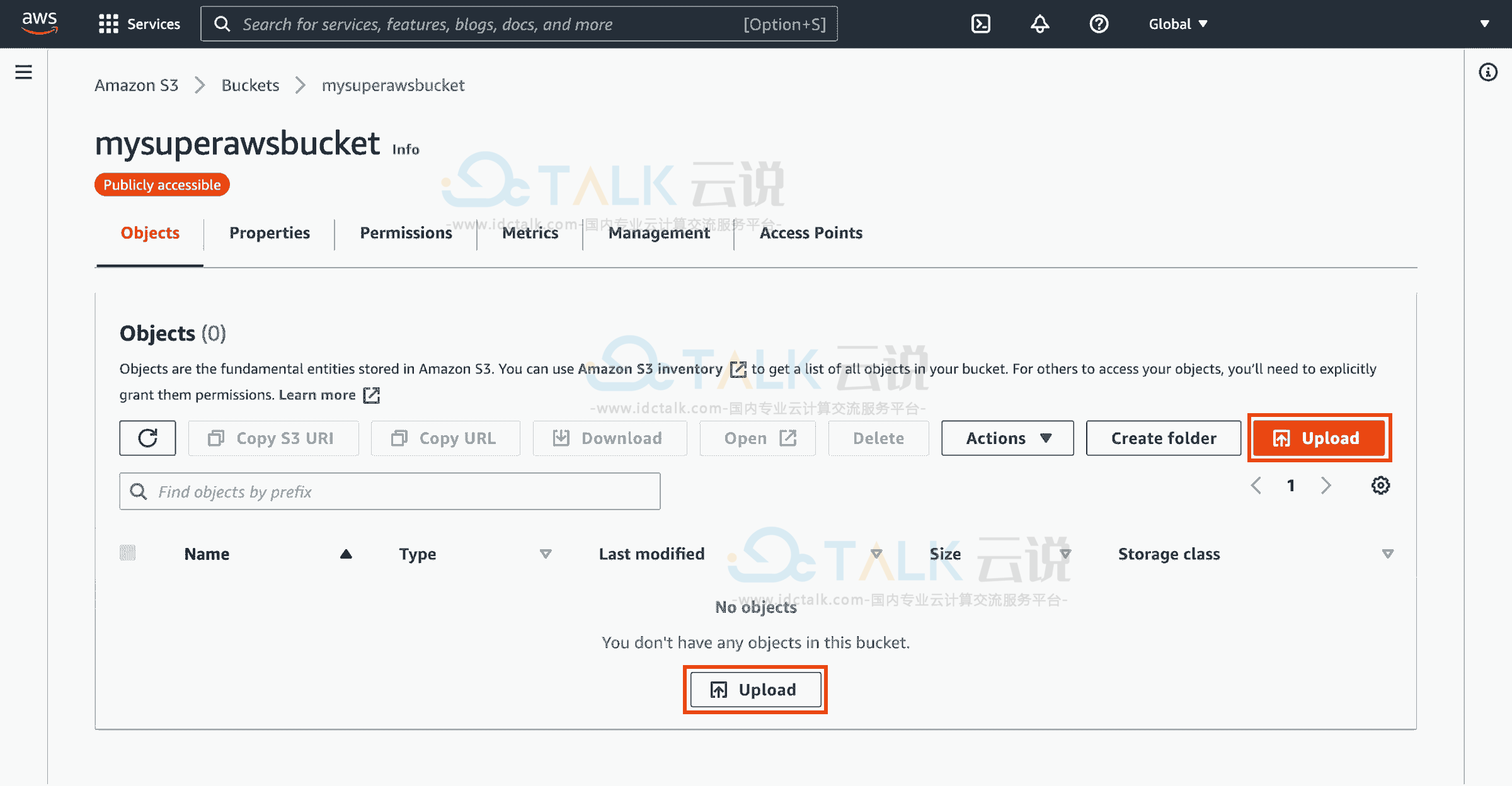The width and height of the screenshot is (1512, 786).
Task: Sort by the Type column arrow
Action: [x=546, y=554]
